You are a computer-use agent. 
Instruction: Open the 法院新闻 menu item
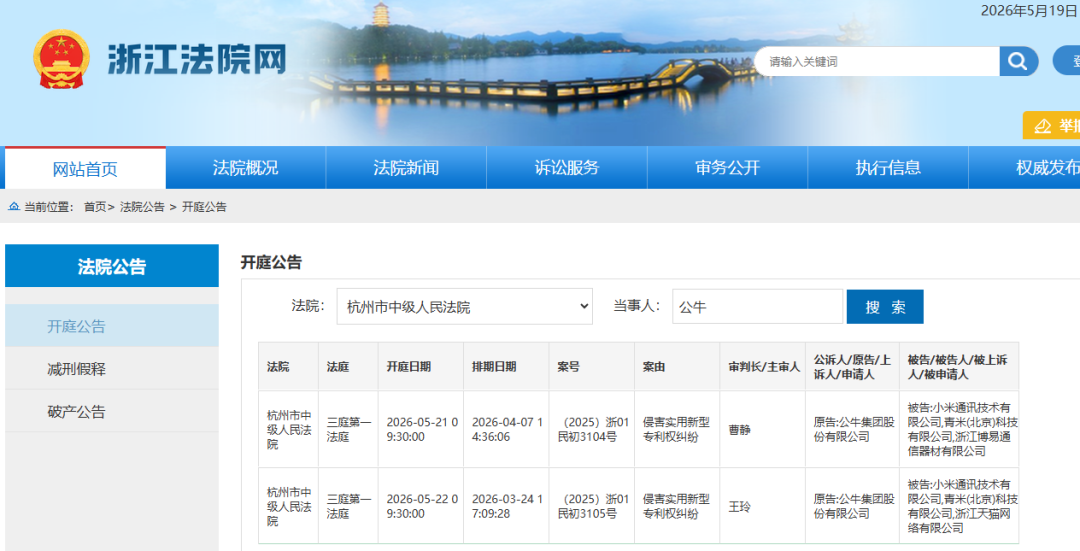pyautogui.click(x=406, y=167)
